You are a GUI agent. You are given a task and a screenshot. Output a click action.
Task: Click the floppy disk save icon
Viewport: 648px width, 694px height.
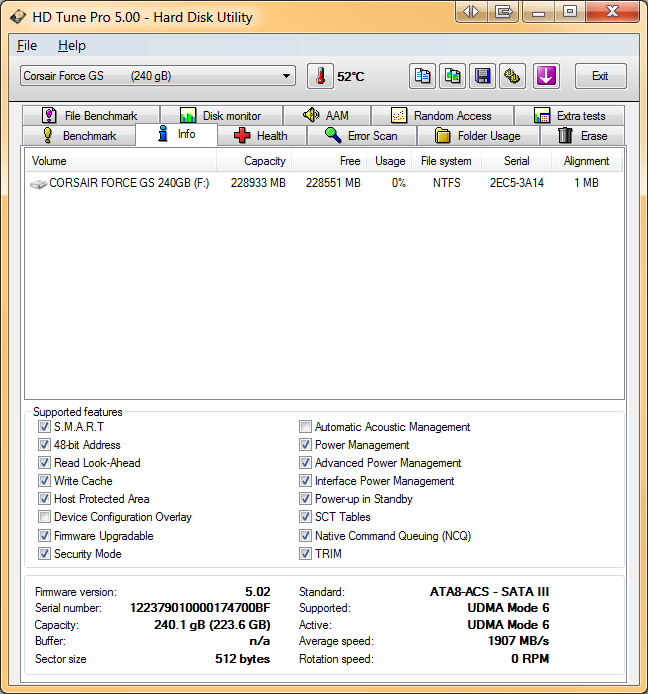(x=483, y=76)
